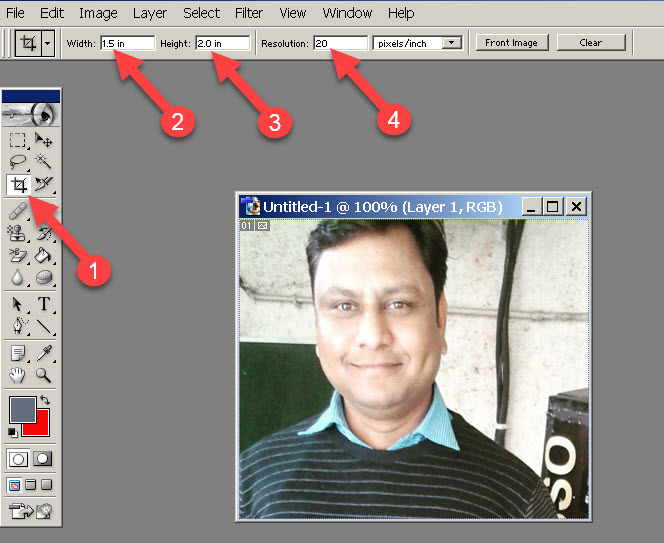The width and height of the screenshot is (664, 543).
Task: Click the portrait photo canvas
Action: [x=414, y=368]
